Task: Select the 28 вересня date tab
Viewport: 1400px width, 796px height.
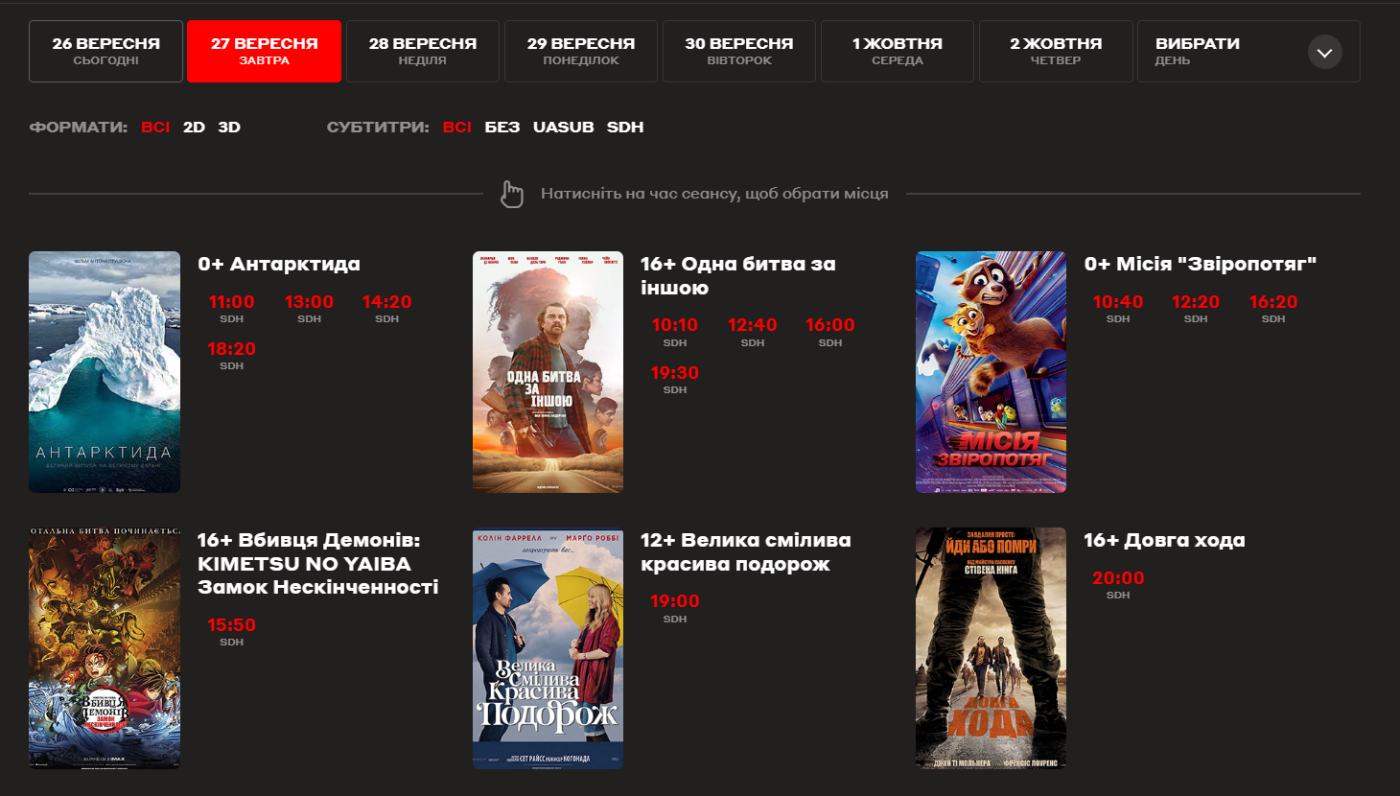Action: tap(422, 52)
